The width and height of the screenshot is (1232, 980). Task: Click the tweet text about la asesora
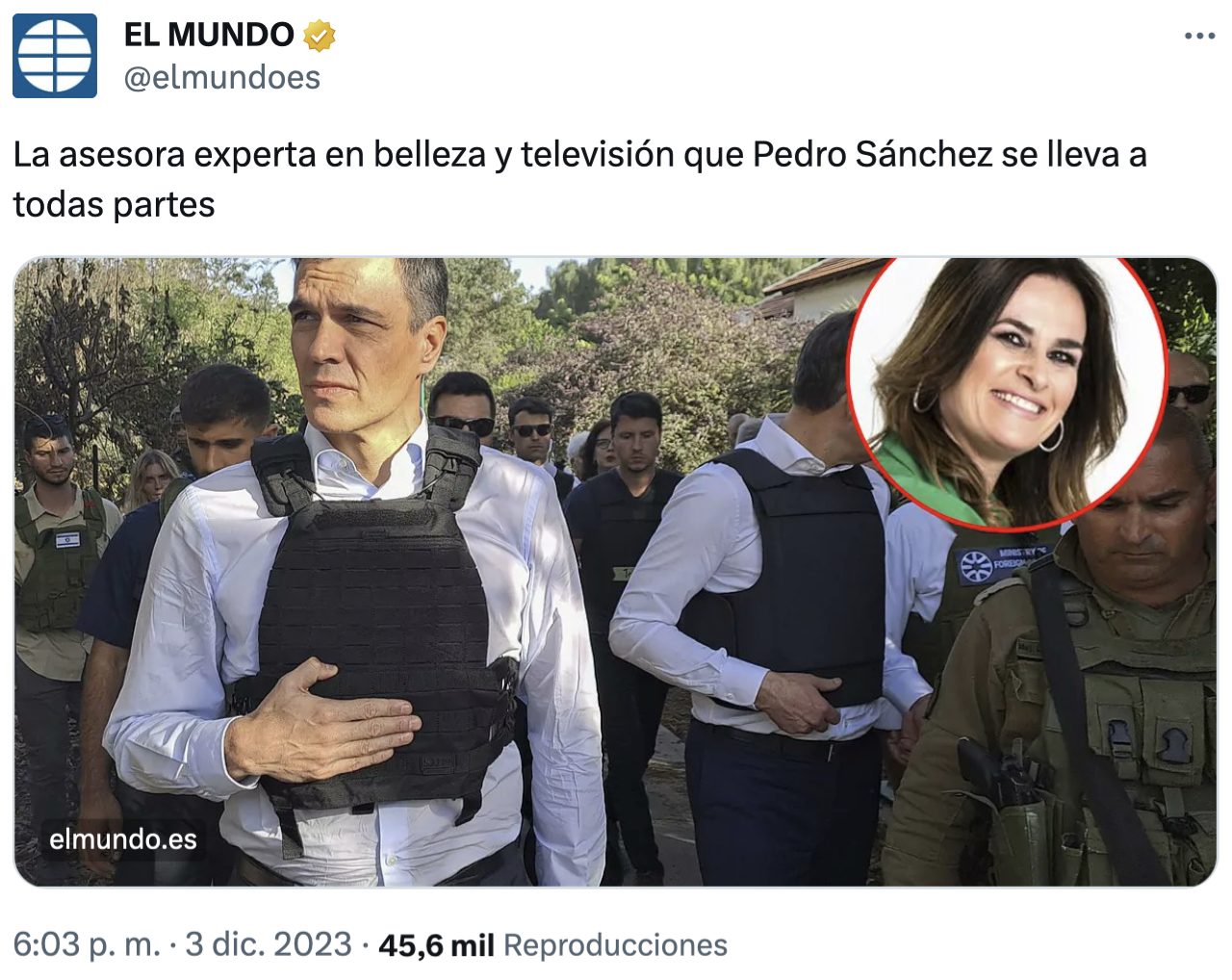click(579, 179)
